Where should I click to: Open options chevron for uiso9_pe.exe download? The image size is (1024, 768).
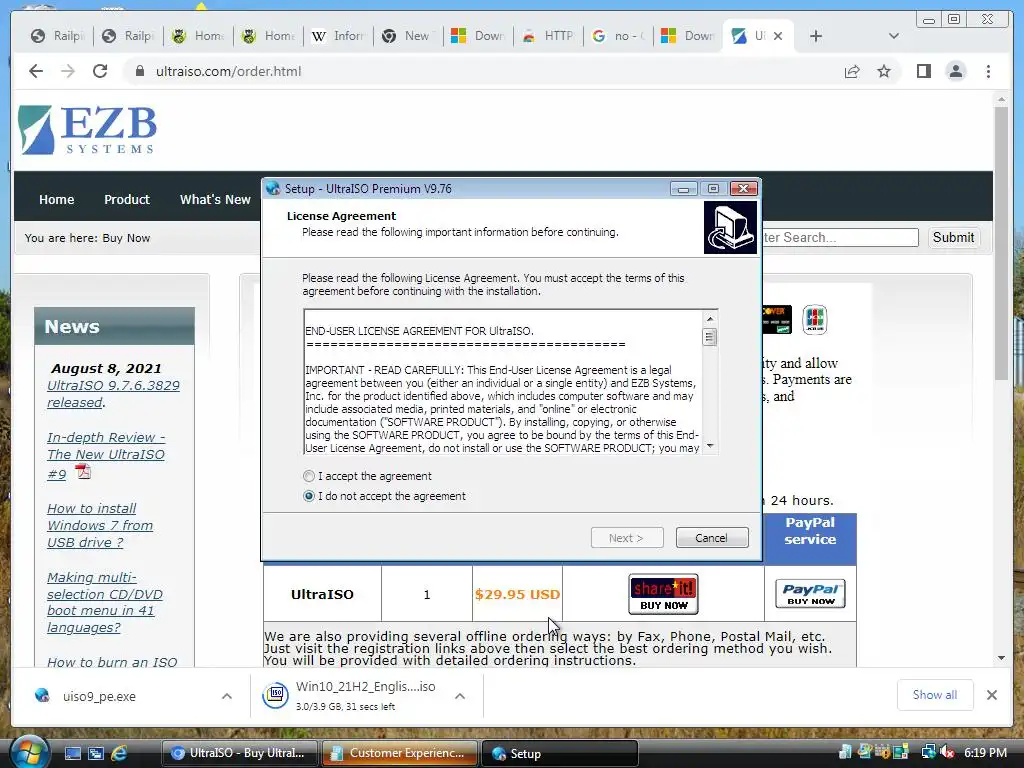(227, 696)
